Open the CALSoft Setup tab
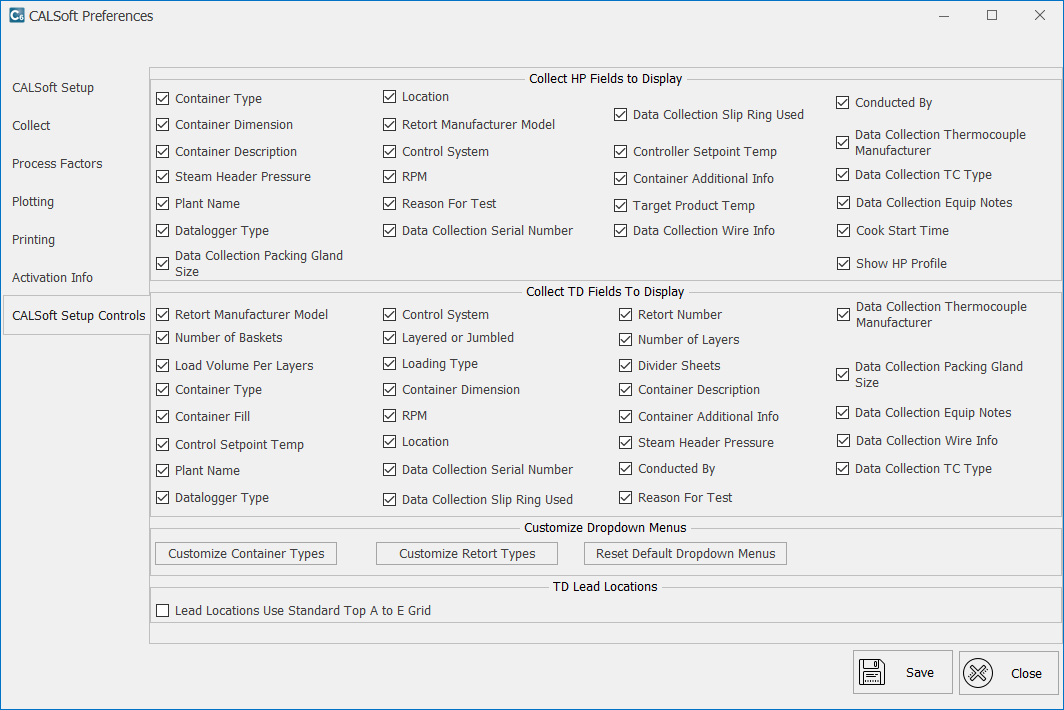 (53, 88)
